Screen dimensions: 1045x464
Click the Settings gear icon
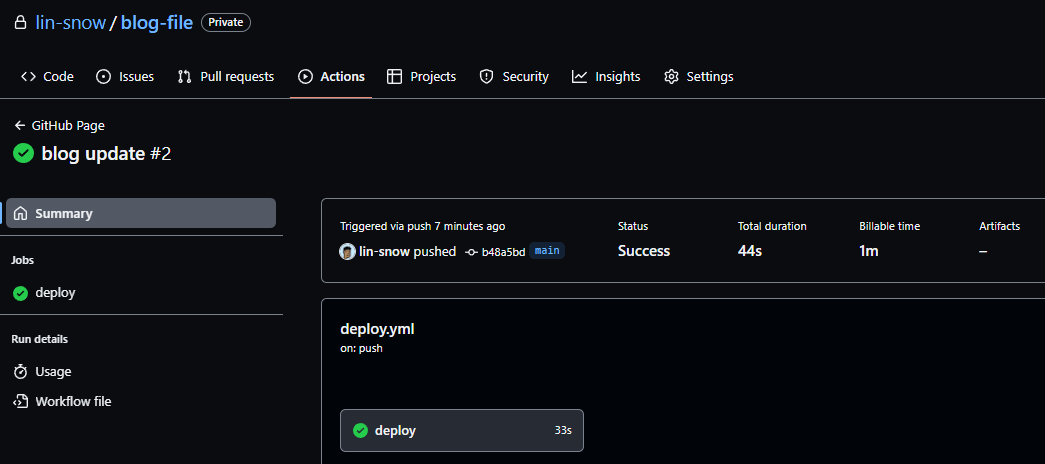(x=671, y=77)
